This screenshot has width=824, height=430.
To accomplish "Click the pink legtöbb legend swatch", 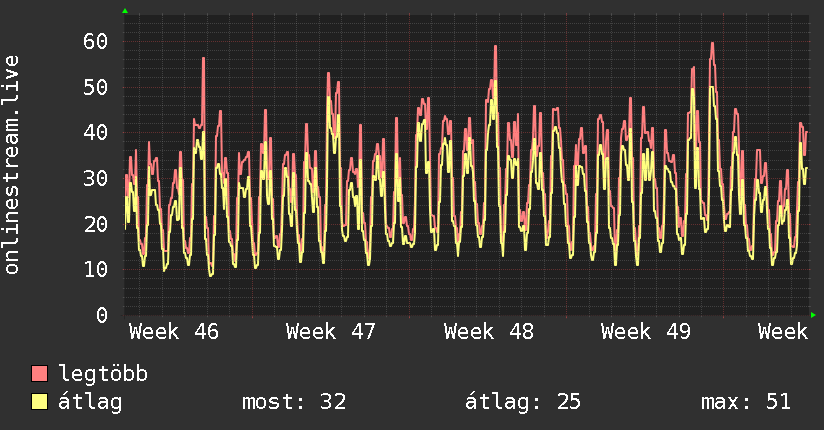I will pyautogui.click(x=39, y=374).
